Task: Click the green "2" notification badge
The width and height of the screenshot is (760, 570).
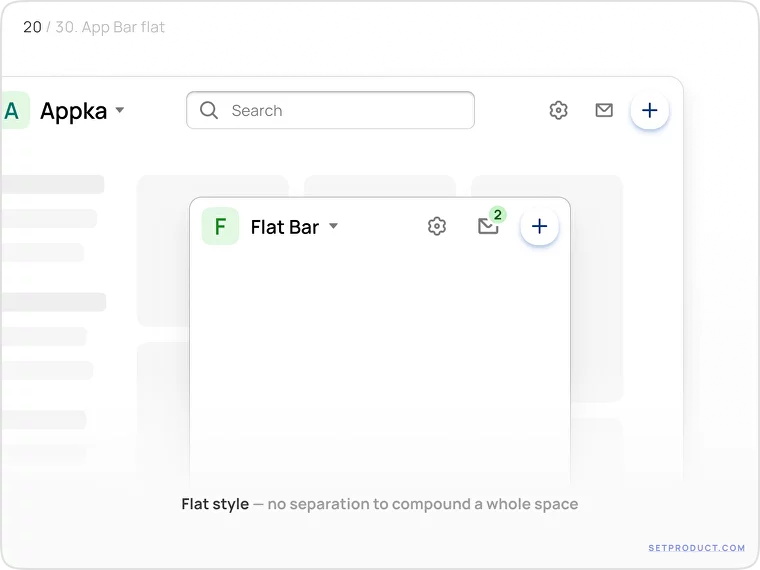Action: pos(498,215)
